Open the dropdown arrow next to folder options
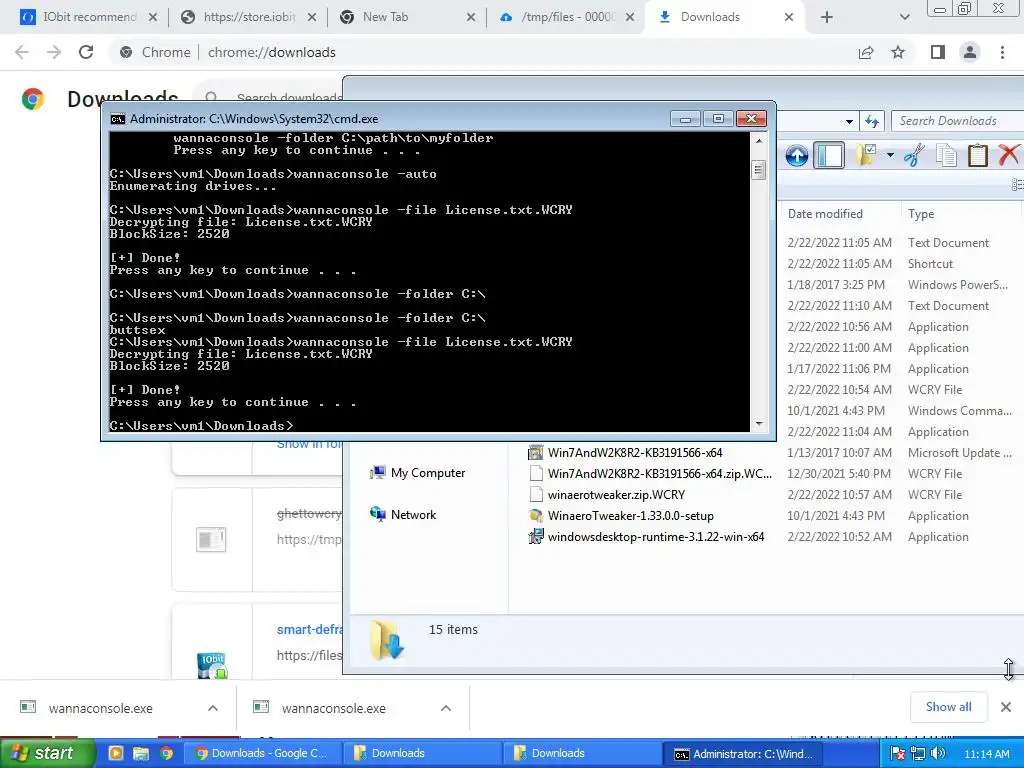 coord(890,155)
